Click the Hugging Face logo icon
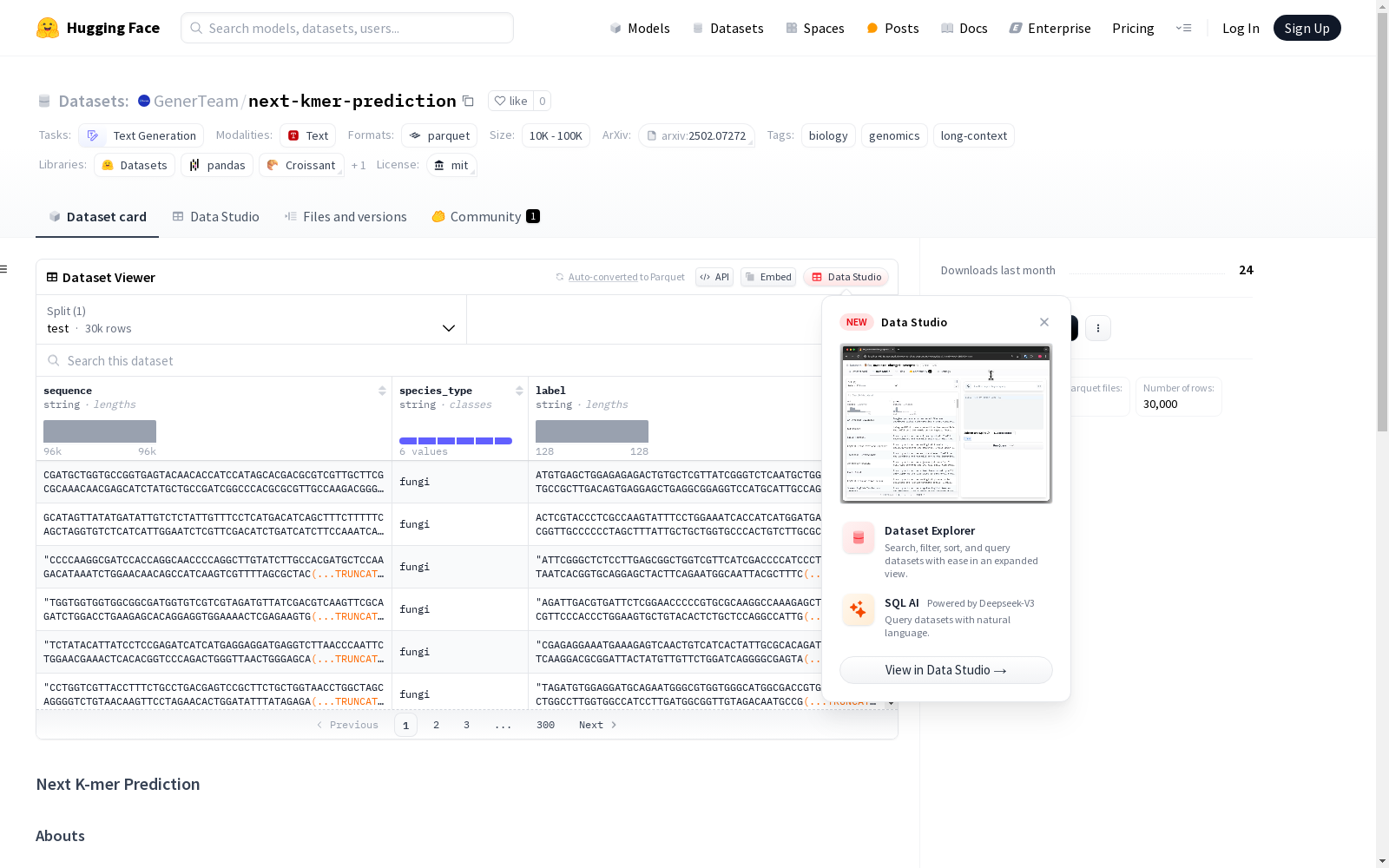Image resolution: width=1389 pixels, height=868 pixels. tap(48, 28)
